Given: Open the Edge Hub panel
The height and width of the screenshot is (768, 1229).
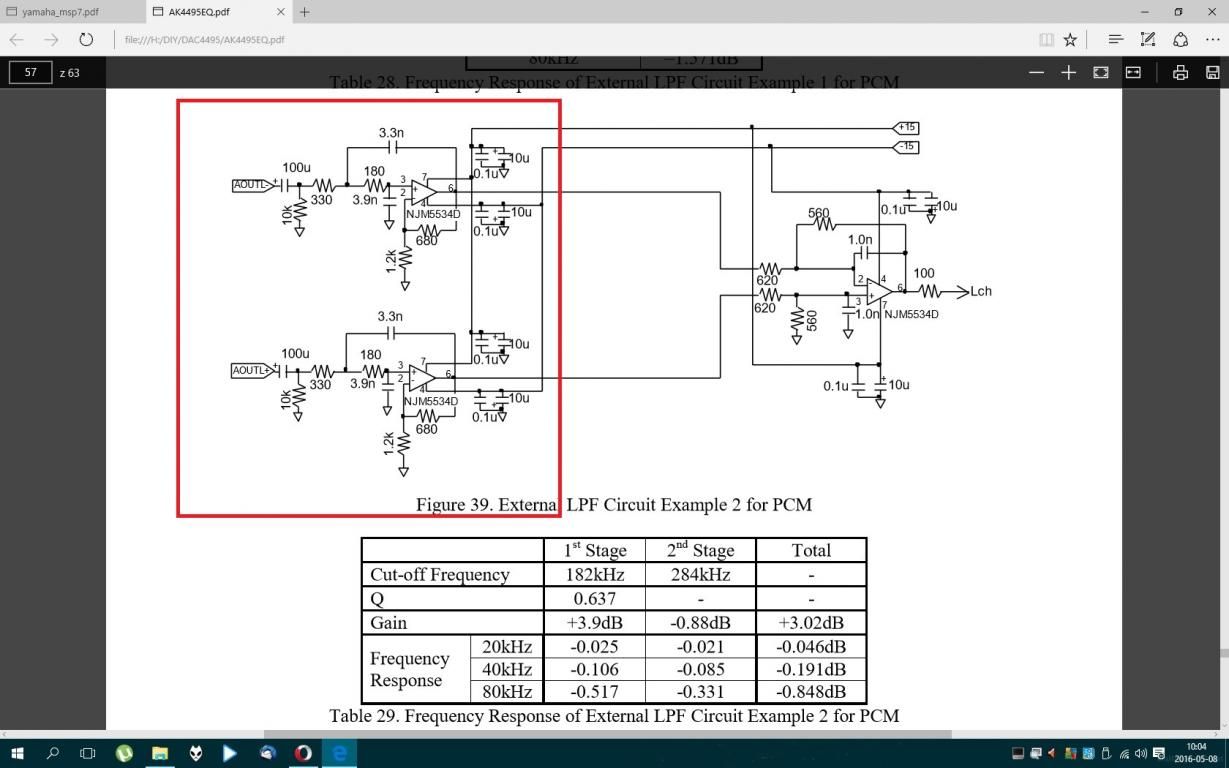Looking at the screenshot, I should 1115,40.
